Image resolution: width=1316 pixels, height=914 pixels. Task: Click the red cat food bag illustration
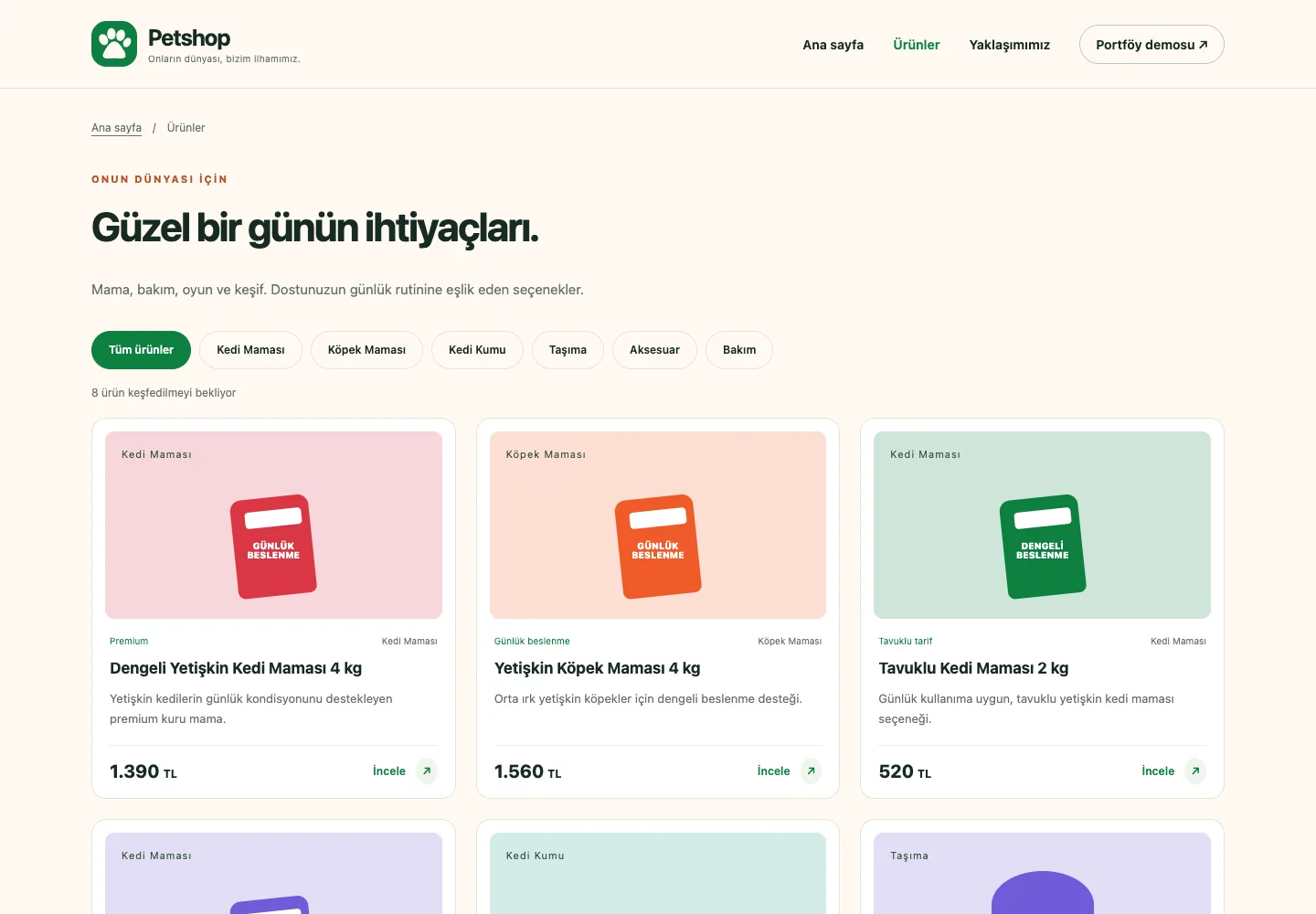coord(273,547)
